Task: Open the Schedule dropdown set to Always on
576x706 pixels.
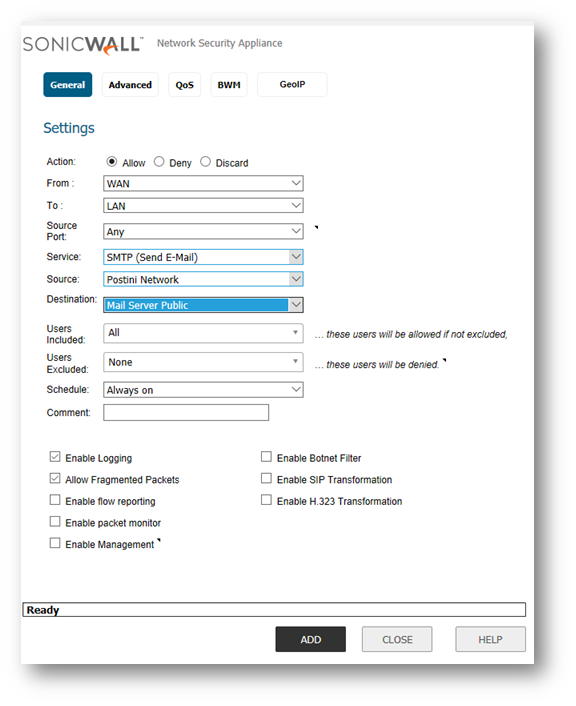Action: (x=203, y=390)
